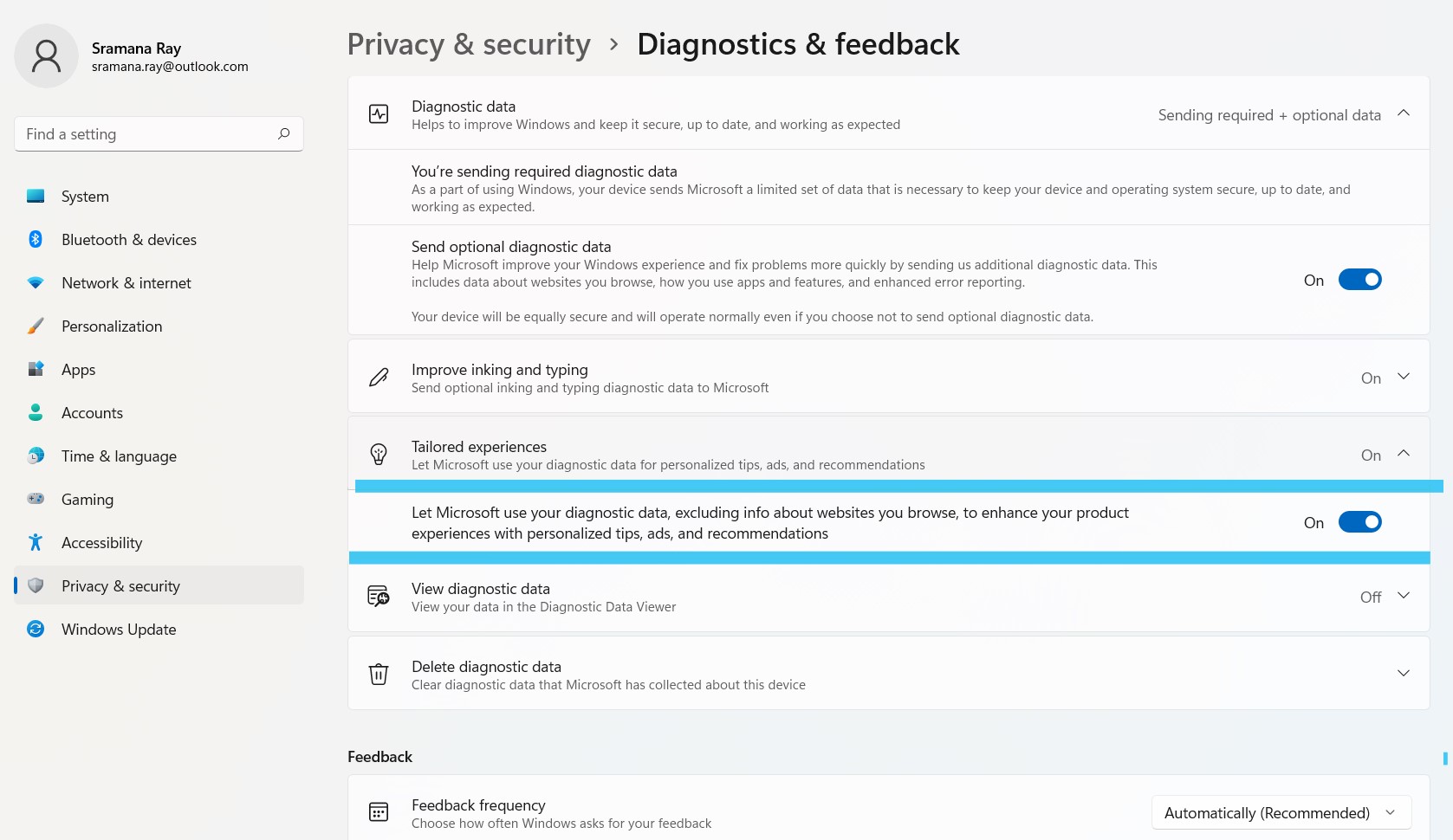Click the Find a setting search box
1453x840 pixels.
point(147,134)
